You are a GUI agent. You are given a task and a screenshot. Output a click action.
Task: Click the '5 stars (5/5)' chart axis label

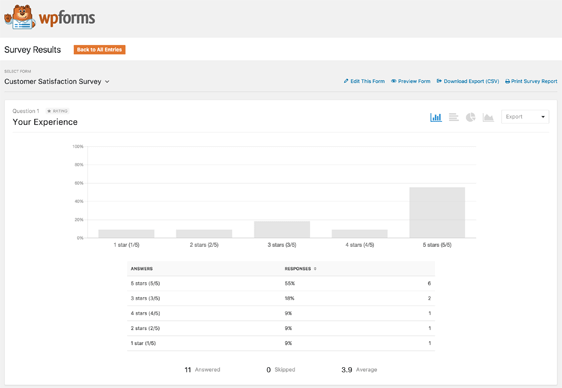tap(437, 245)
